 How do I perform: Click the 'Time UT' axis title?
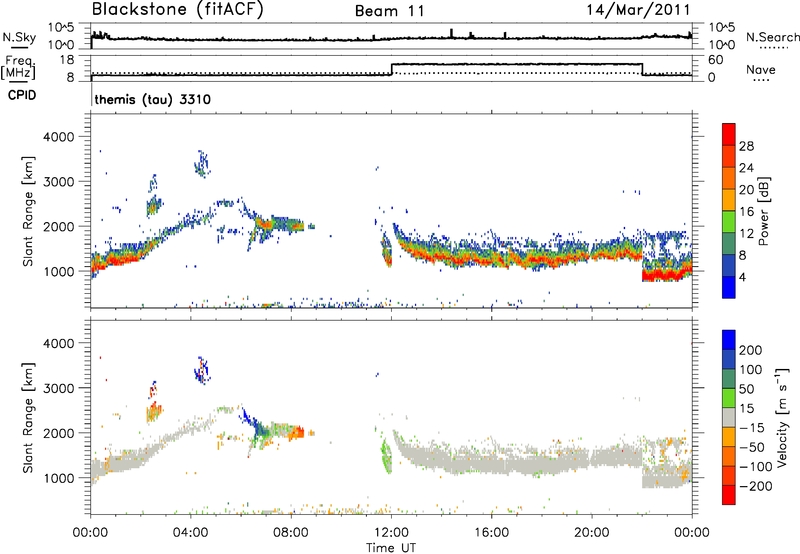click(391, 547)
